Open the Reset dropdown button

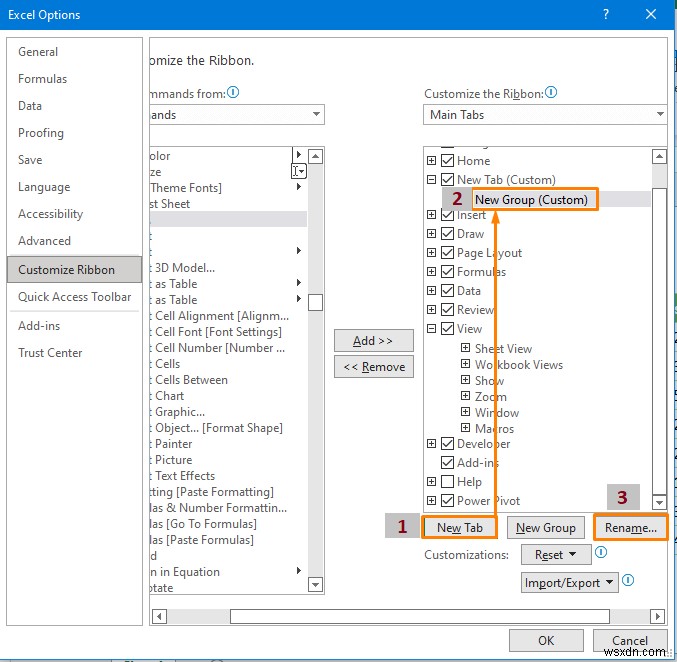tap(556, 554)
